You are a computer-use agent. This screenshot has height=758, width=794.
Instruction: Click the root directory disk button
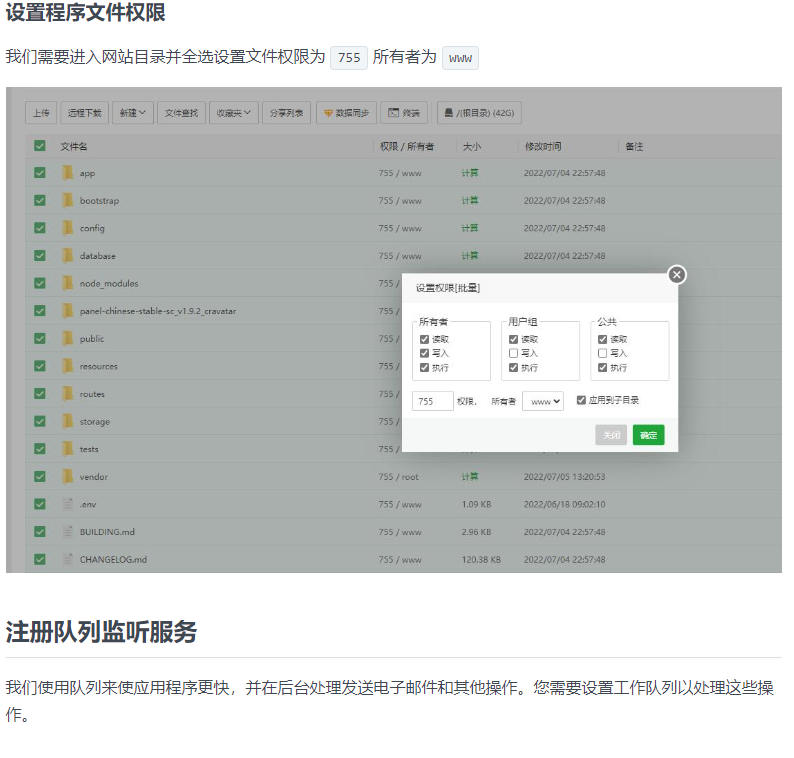click(x=479, y=113)
